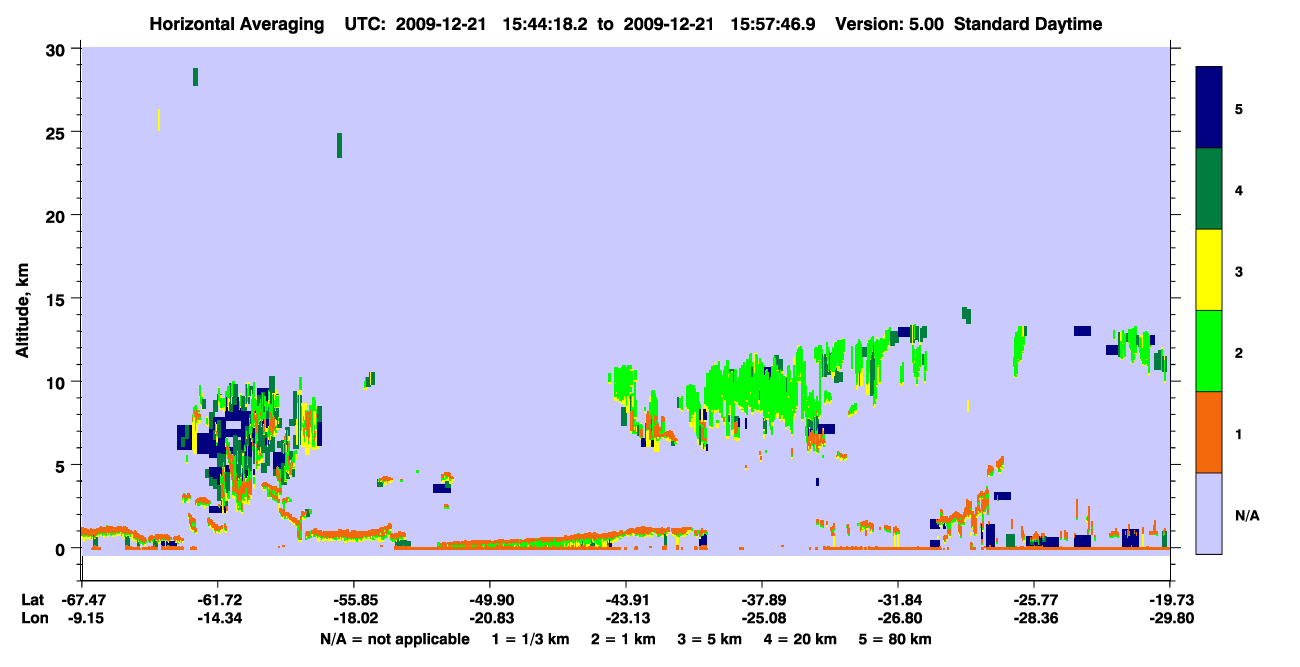Click '4 = 20 km' legend note
The width and height of the screenshot is (1300, 667).
(x=803, y=639)
